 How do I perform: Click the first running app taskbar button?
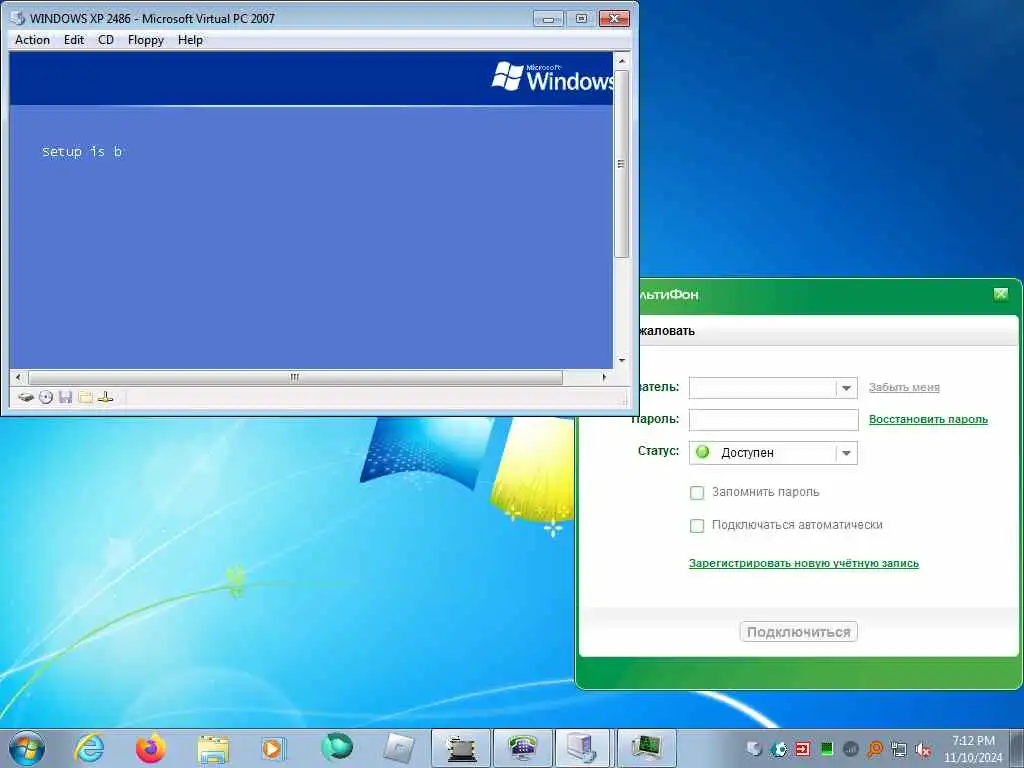[460, 748]
